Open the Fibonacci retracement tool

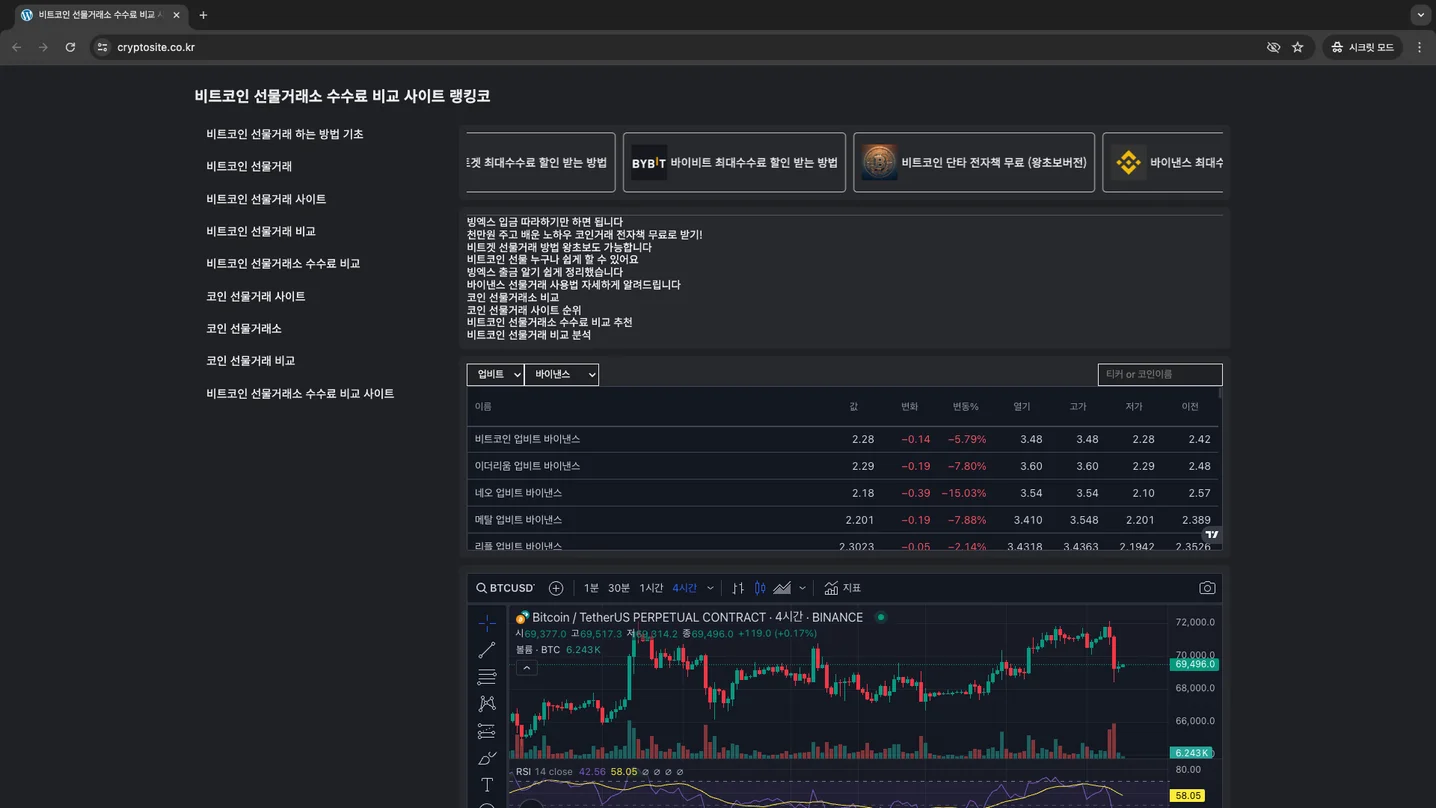(x=487, y=677)
